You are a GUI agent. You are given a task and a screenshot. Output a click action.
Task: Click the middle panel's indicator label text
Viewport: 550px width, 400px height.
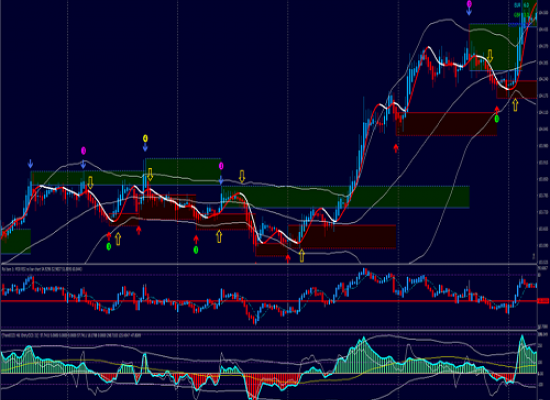pos(42,269)
